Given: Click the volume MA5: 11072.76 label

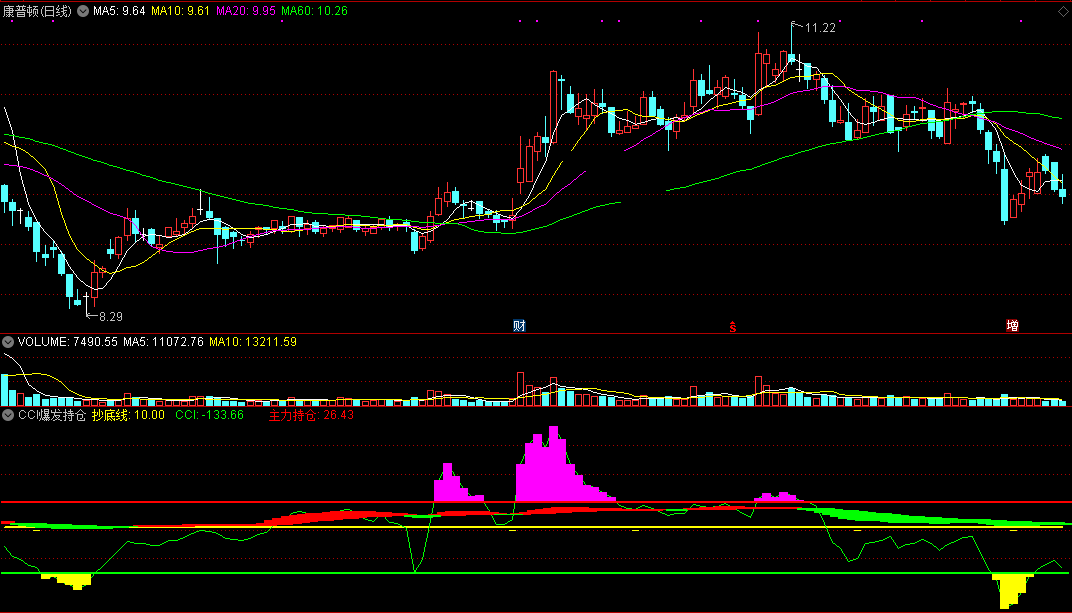Looking at the screenshot, I should 163,342.
